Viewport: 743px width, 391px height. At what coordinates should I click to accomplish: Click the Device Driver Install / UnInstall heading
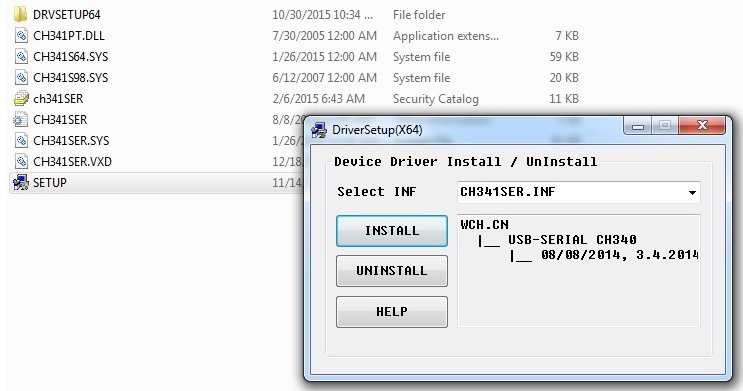(x=465, y=162)
